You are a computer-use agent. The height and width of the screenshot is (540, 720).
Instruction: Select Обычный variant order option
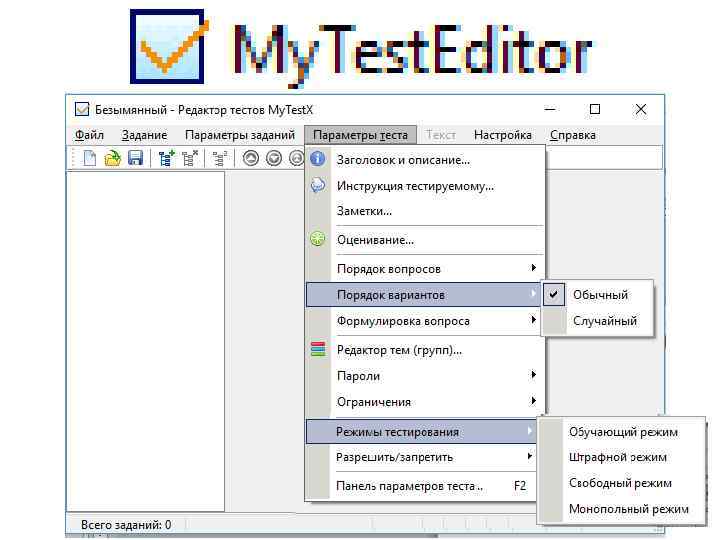(597, 294)
